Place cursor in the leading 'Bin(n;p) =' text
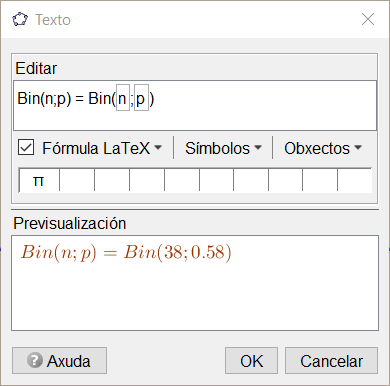 pyautogui.click(x=50, y=98)
